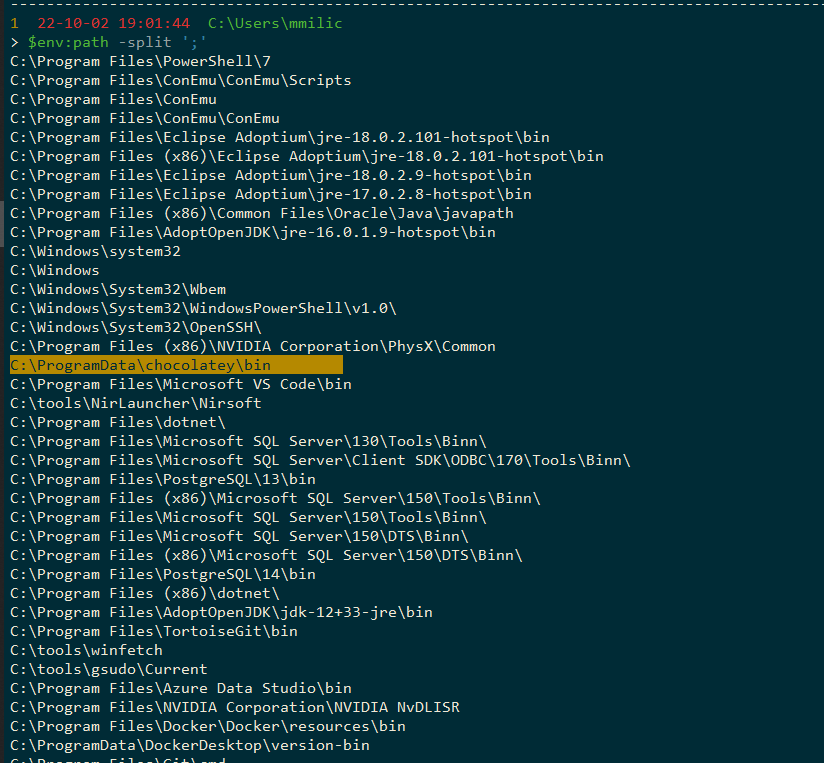Select TortoiseGit\bin path line
The width and height of the screenshot is (824, 763).
click(x=153, y=631)
